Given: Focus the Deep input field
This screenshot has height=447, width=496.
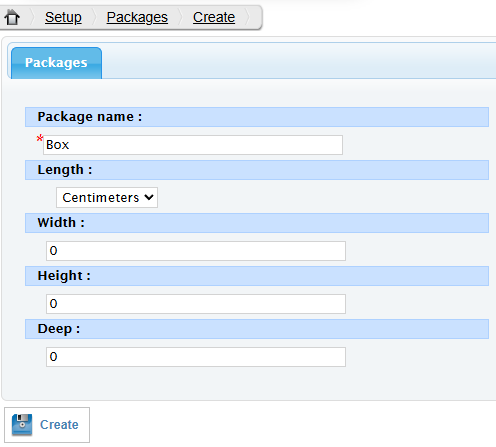Looking at the screenshot, I should 196,357.
